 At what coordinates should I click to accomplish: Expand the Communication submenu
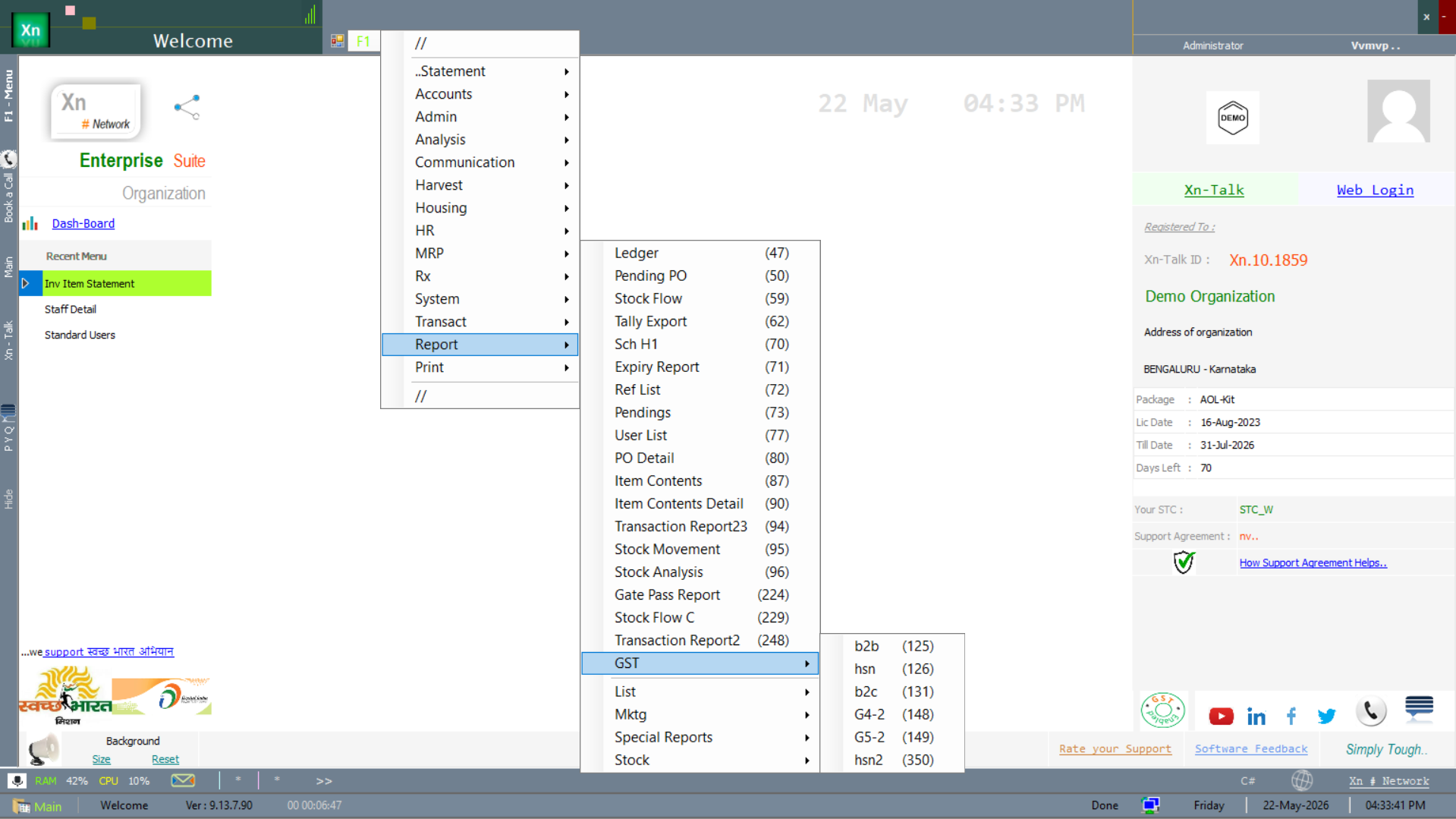coord(480,162)
